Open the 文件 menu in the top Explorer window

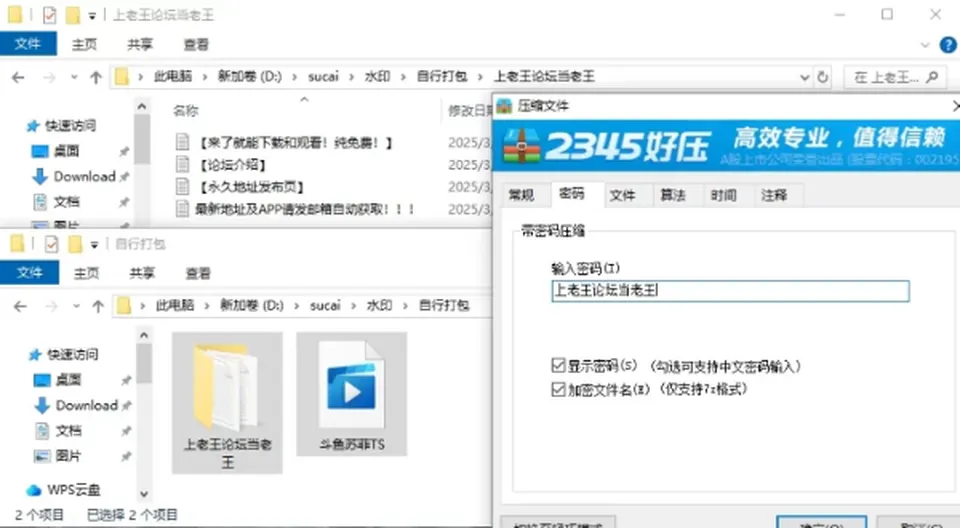(x=28, y=44)
